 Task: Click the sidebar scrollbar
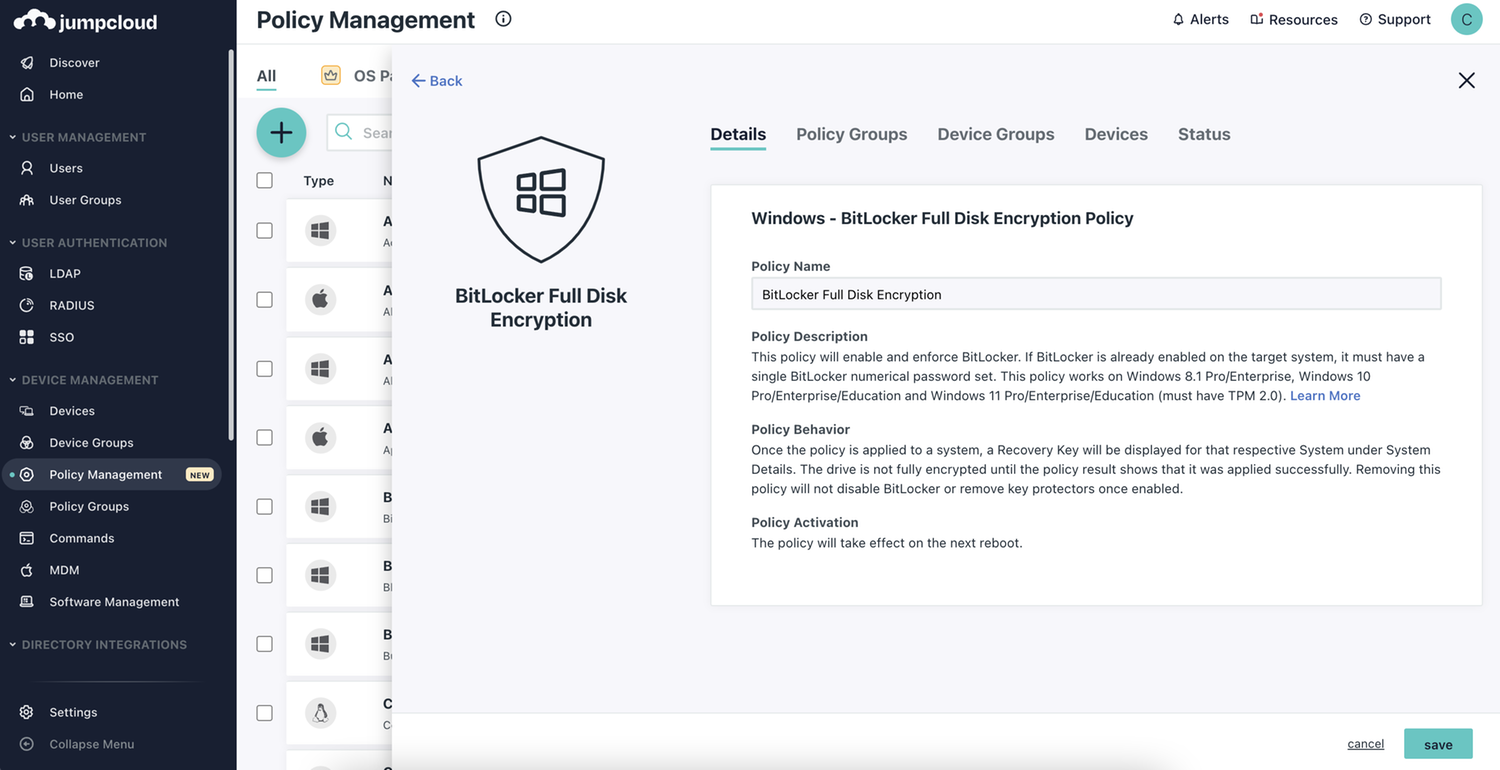tap(231, 245)
